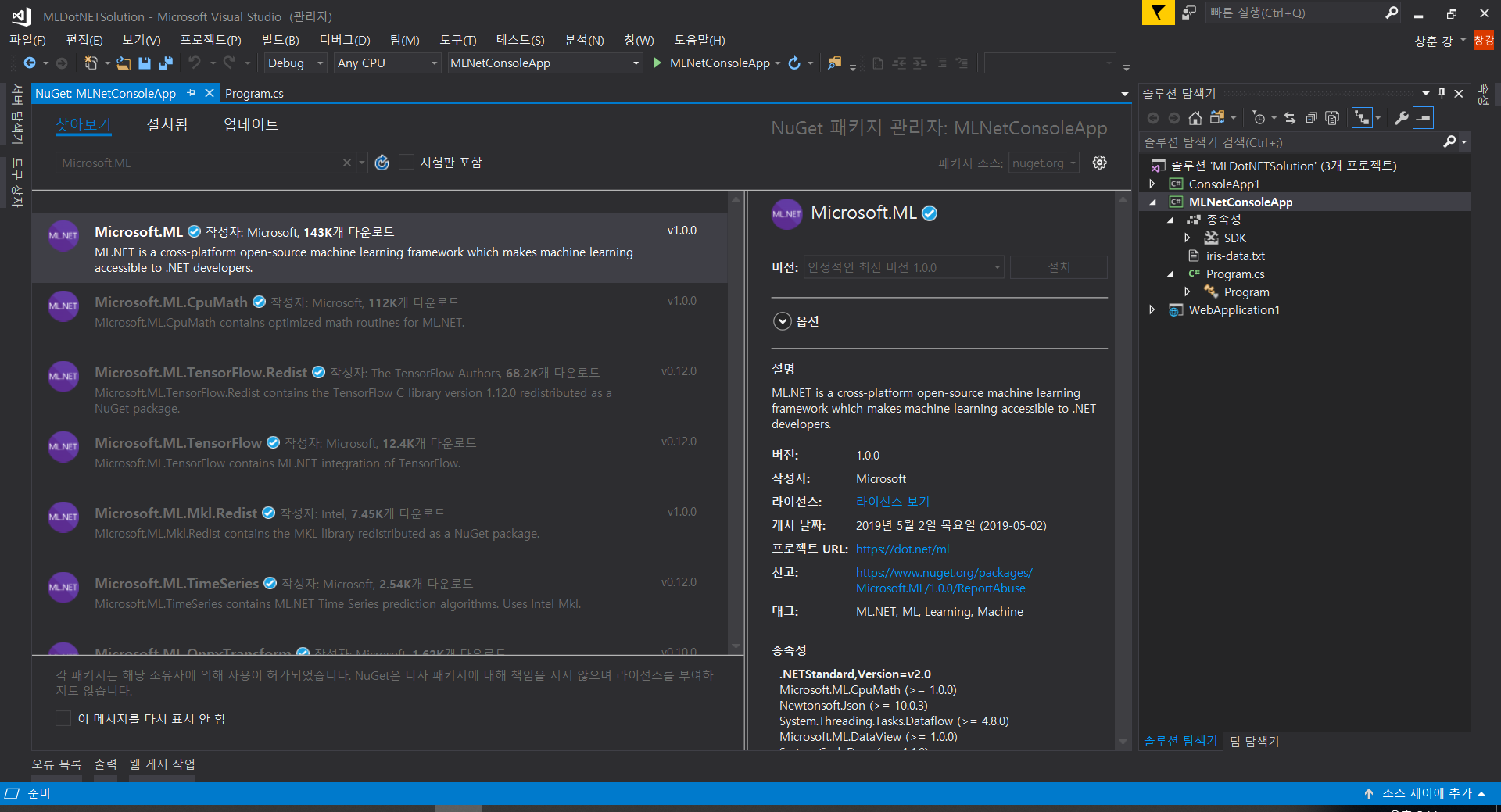Click the notifications flag icon in title bar
Viewport: 1501px width, 812px height.
[x=1158, y=13]
